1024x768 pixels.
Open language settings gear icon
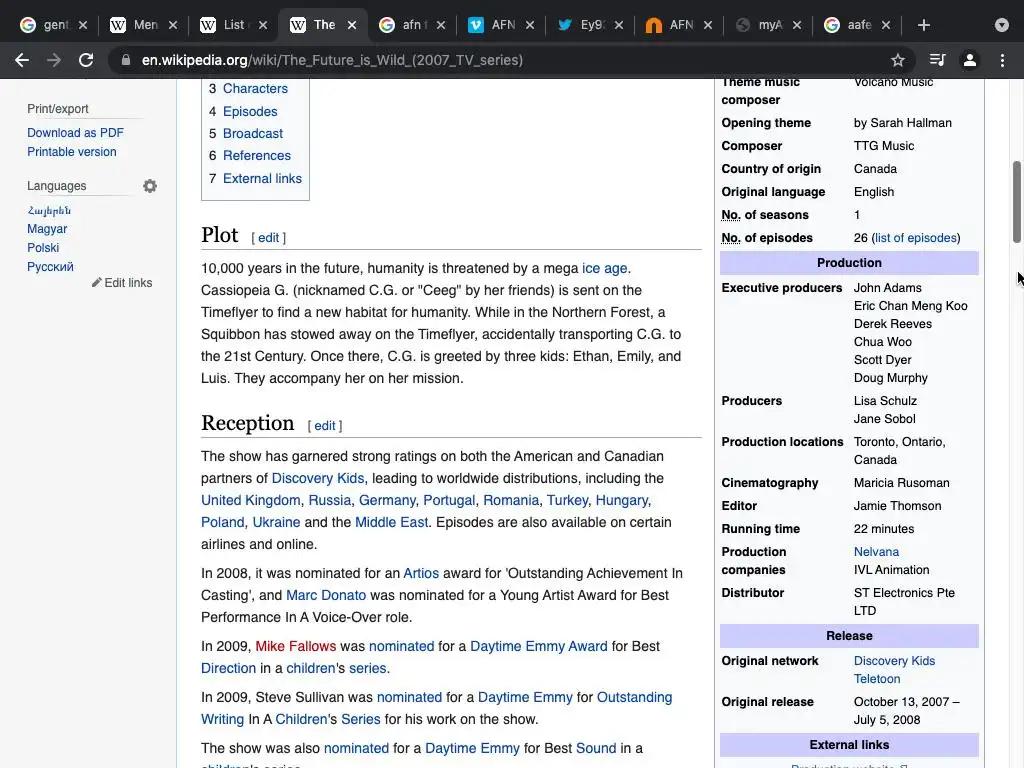tap(150, 186)
